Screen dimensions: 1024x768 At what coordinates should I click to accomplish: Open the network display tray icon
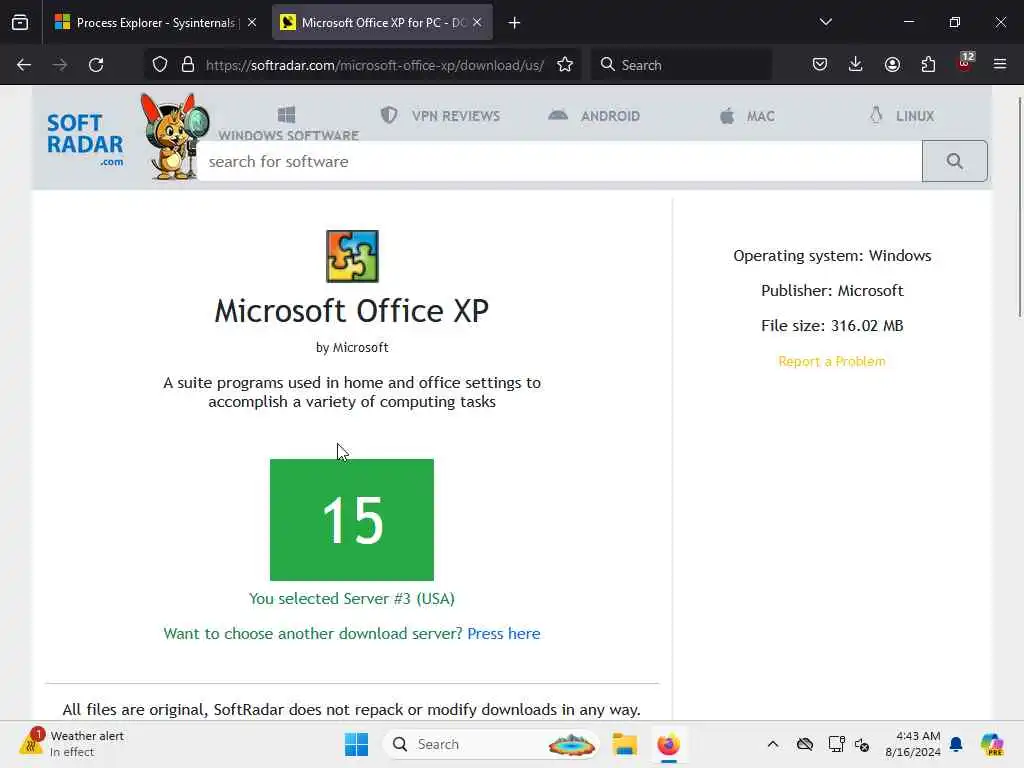pos(836,744)
